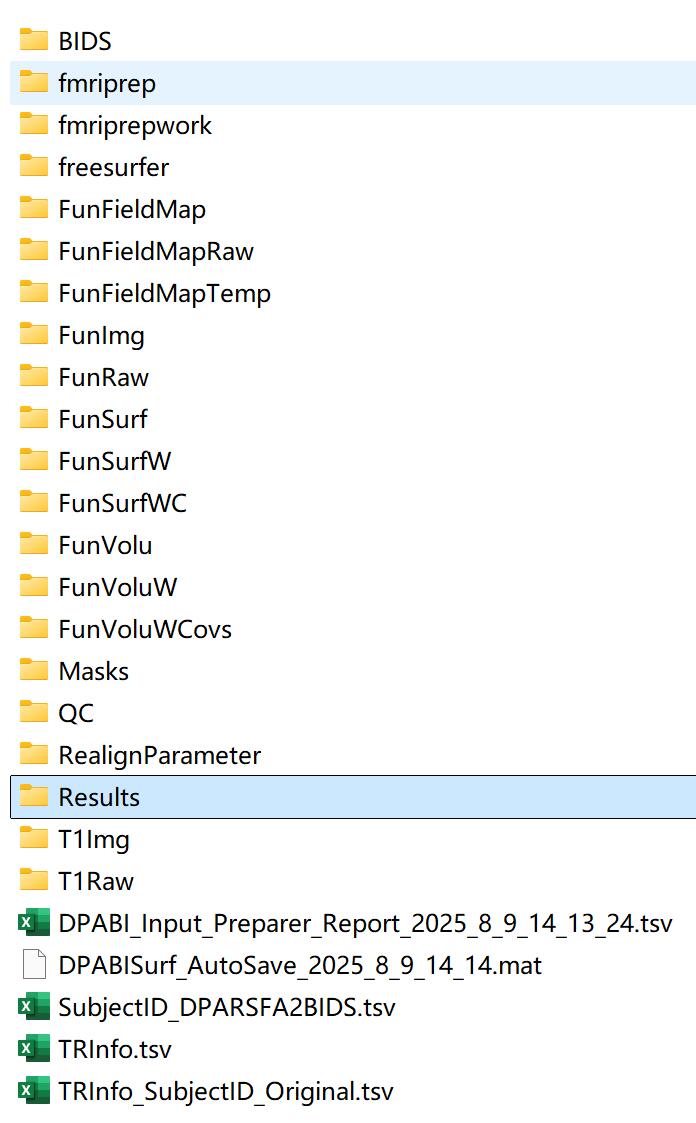The width and height of the screenshot is (696, 1123).
Task: Click the DPABI_Input_Preparer_Report tsv file icon
Action: [x=34, y=922]
